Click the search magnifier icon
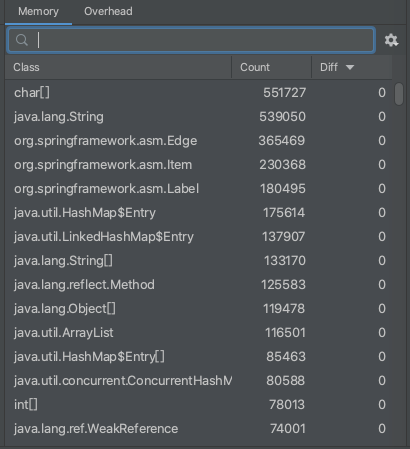This screenshot has height=449, width=410. point(22,40)
